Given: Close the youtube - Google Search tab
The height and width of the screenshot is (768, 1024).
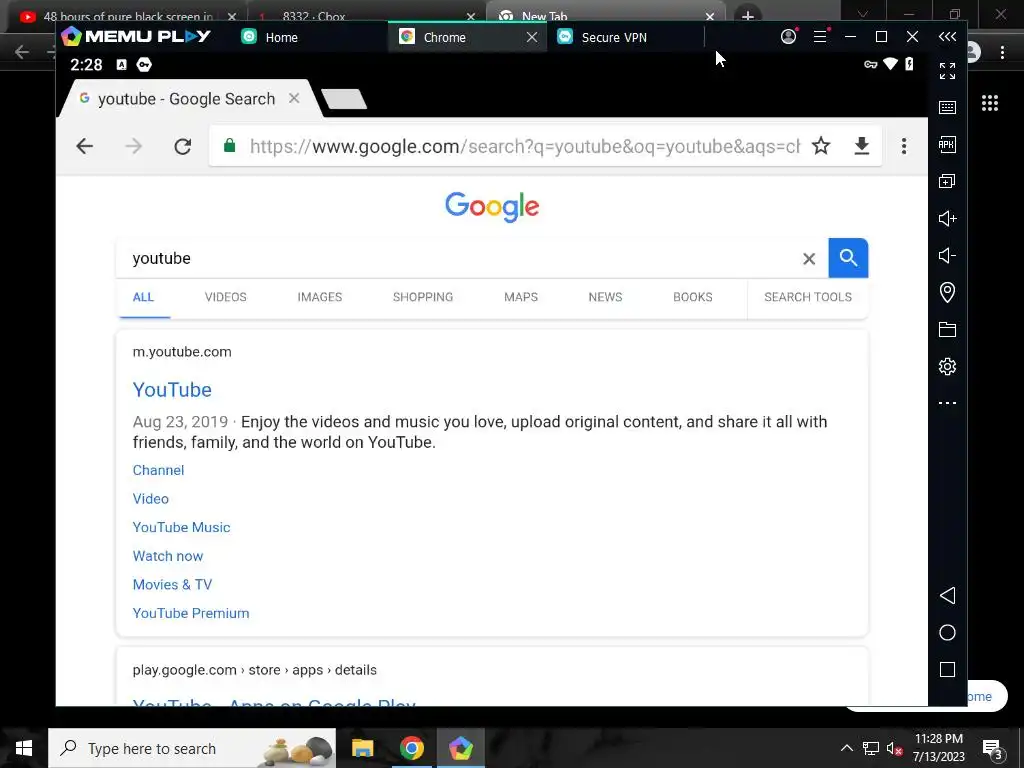Looking at the screenshot, I should click(x=295, y=99).
